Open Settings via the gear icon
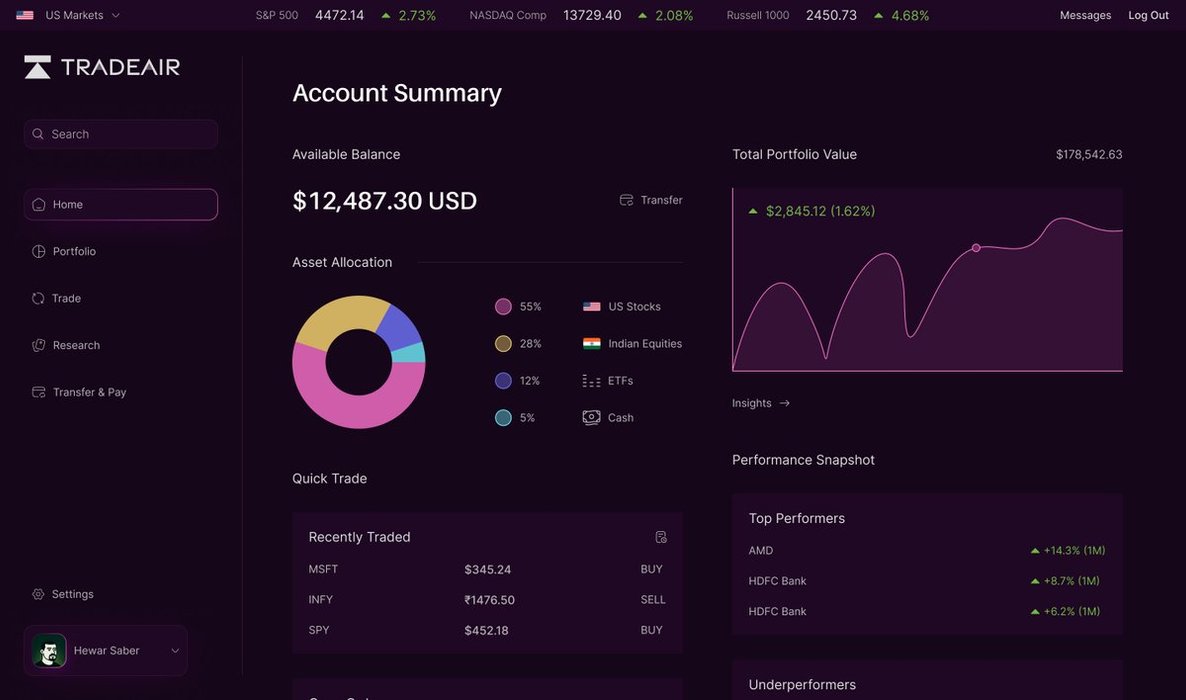Screen dimensions: 1186x700 pyautogui.click(x=39, y=594)
